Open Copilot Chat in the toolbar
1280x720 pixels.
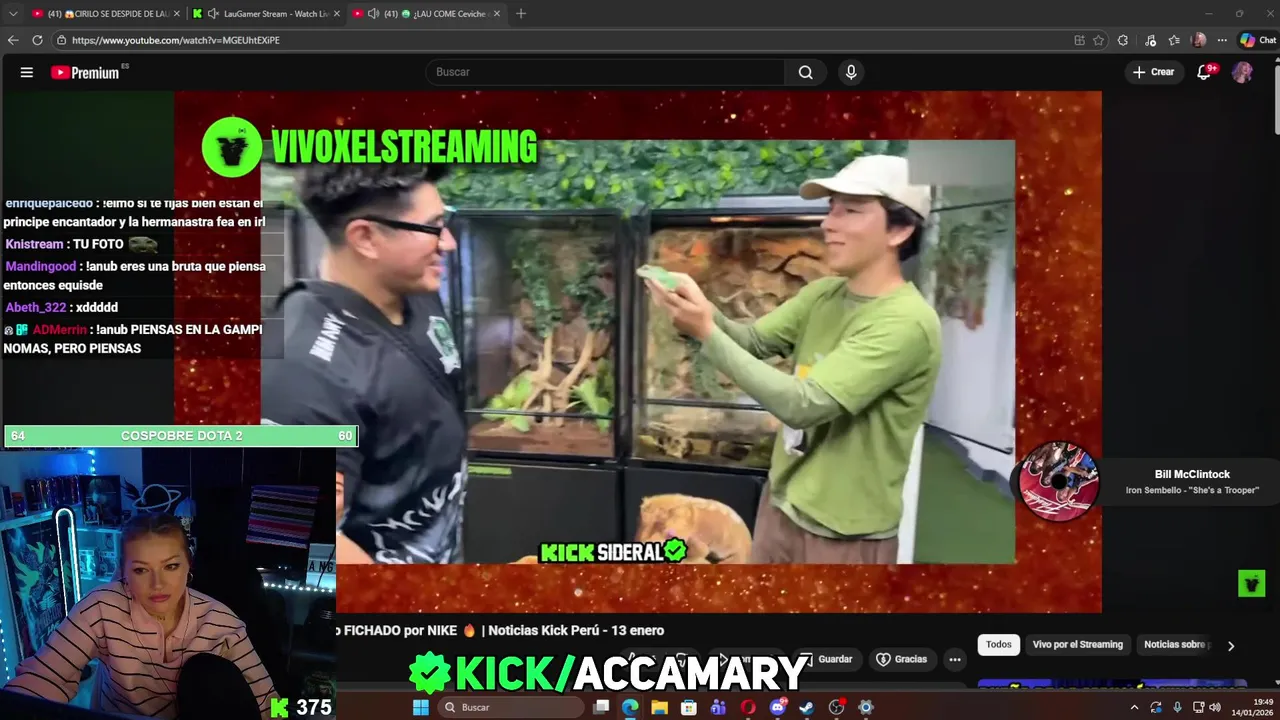click(1258, 40)
